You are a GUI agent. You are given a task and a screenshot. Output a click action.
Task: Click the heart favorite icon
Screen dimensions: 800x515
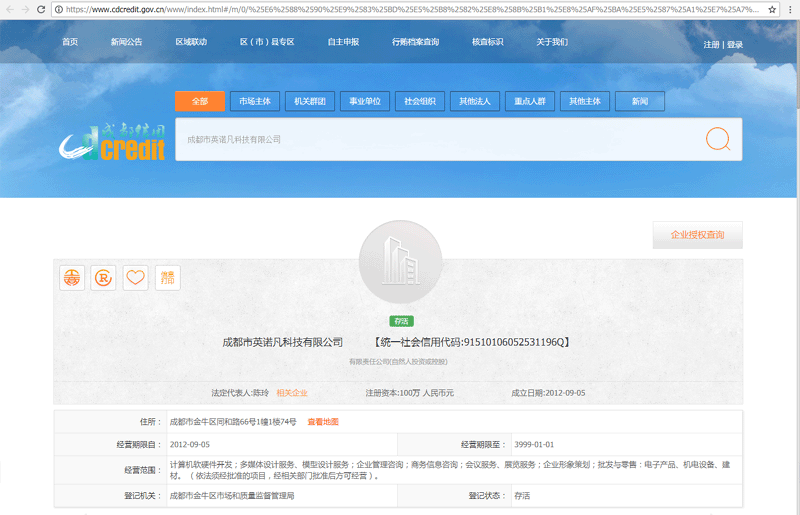pos(136,278)
